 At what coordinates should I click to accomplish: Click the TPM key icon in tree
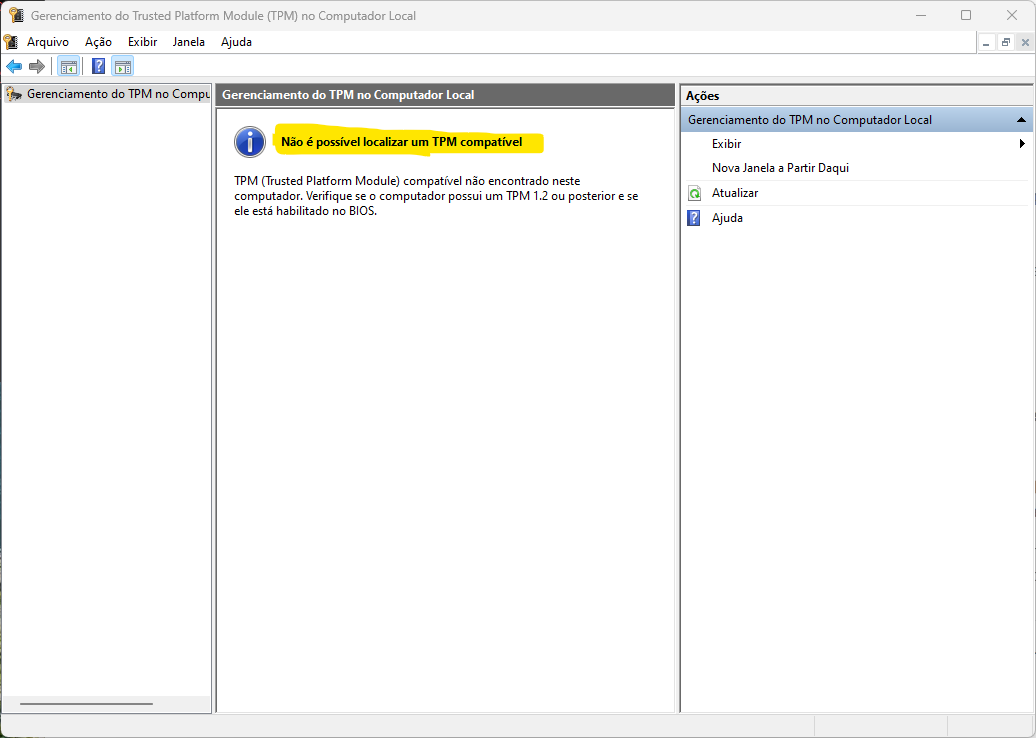coord(14,94)
